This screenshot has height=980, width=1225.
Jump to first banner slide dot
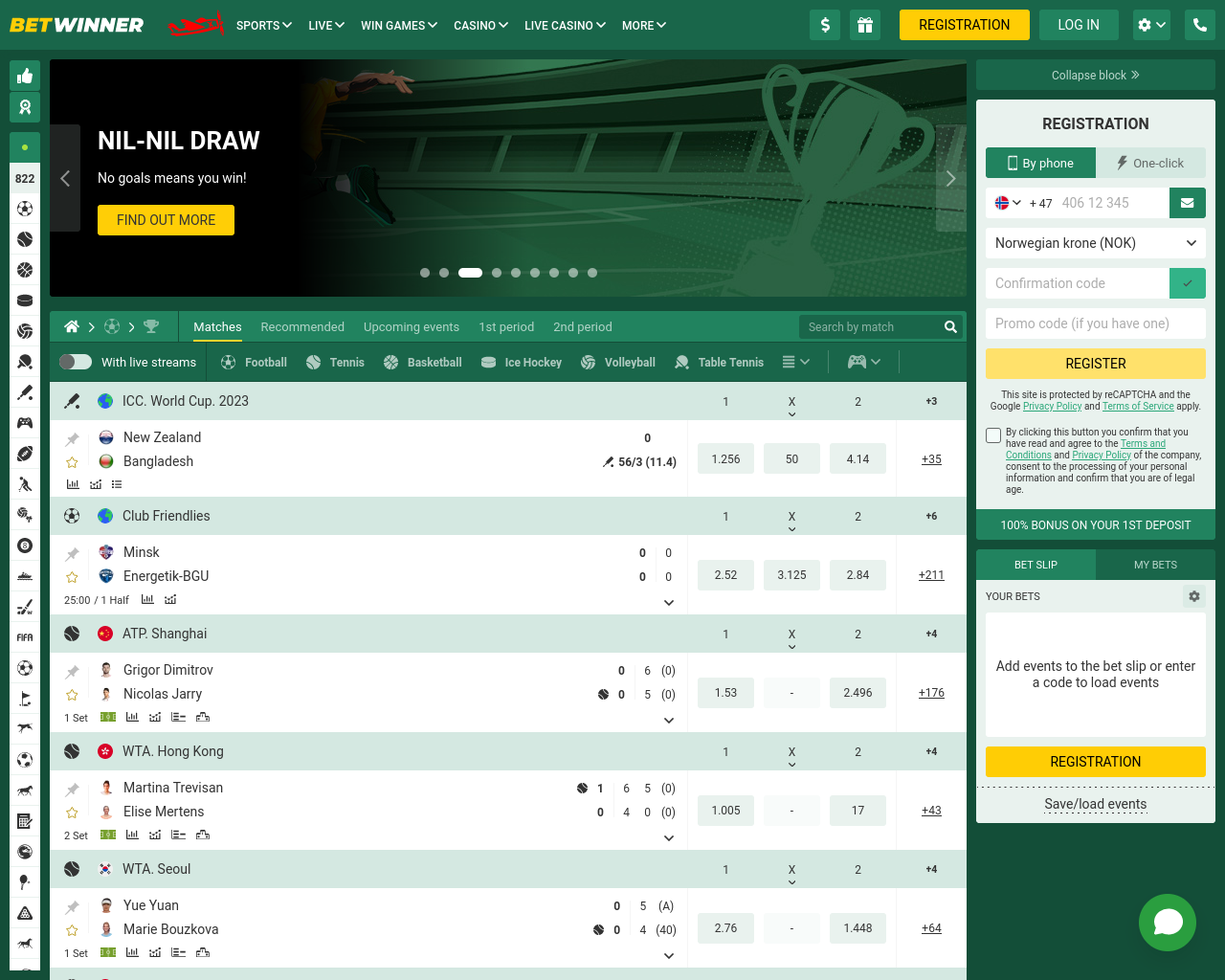click(x=425, y=273)
